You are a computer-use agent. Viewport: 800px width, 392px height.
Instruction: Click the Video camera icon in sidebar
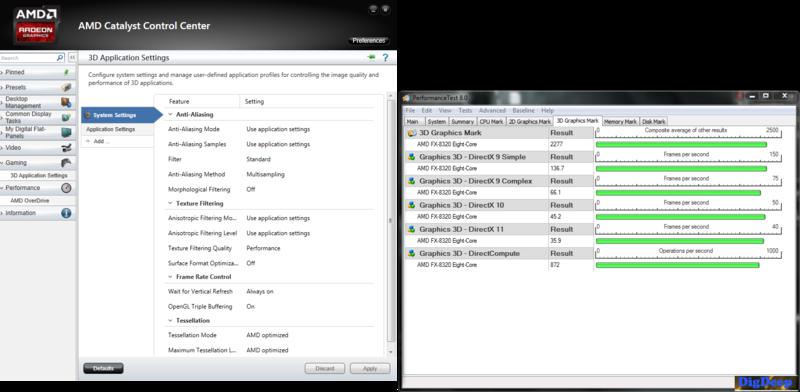click(66, 148)
